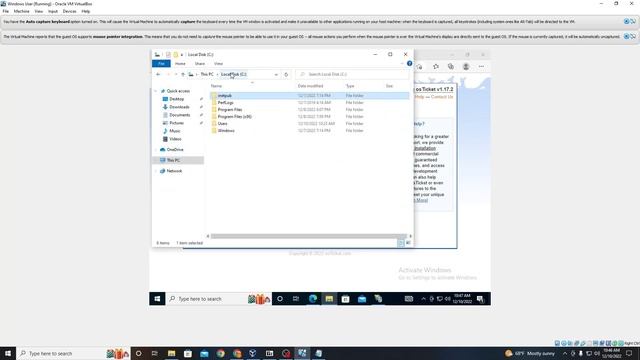Screen dimensions: 640x360
Task: Open Edge profile avatar
Action: click(466, 67)
